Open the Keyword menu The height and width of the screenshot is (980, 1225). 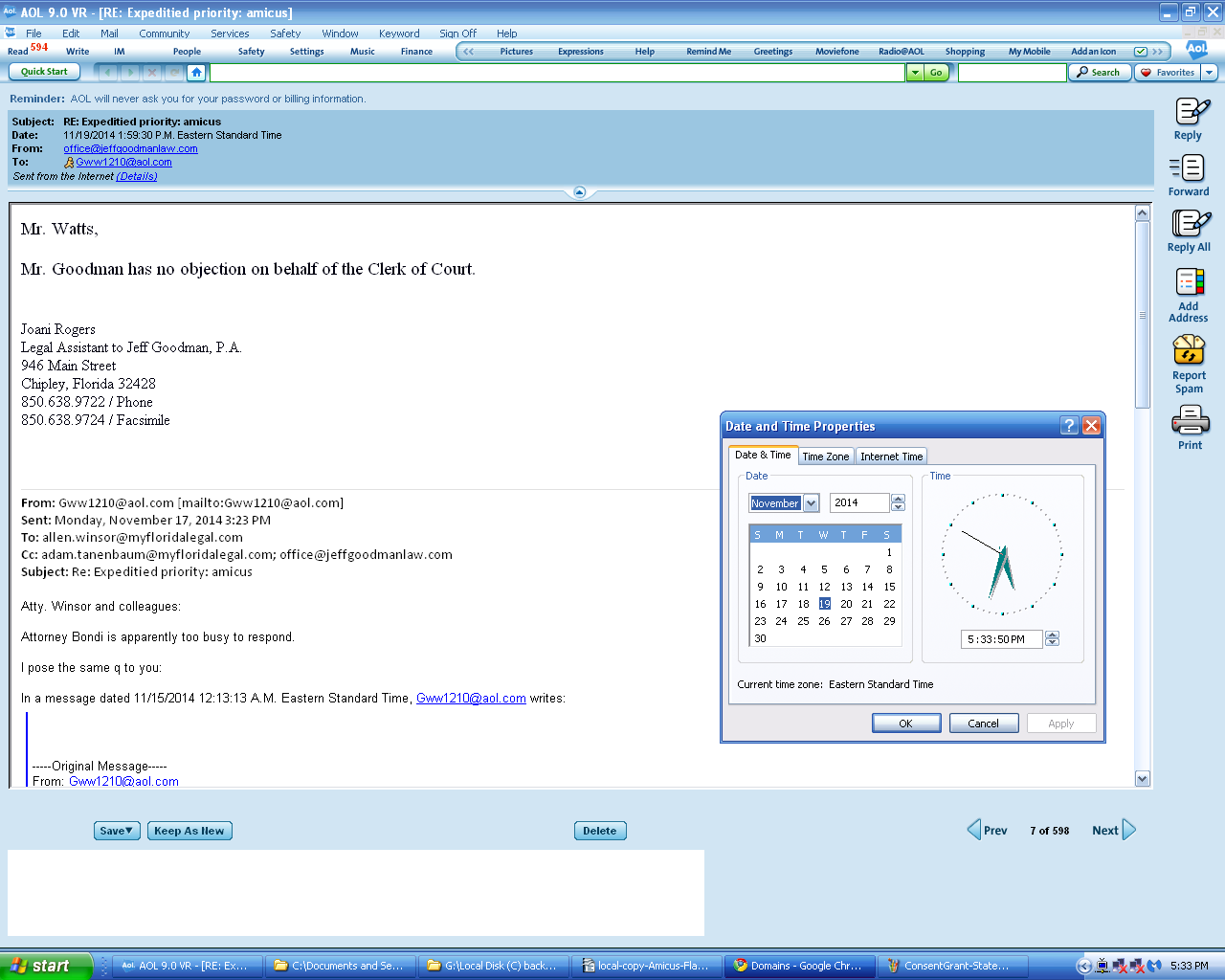pos(399,33)
